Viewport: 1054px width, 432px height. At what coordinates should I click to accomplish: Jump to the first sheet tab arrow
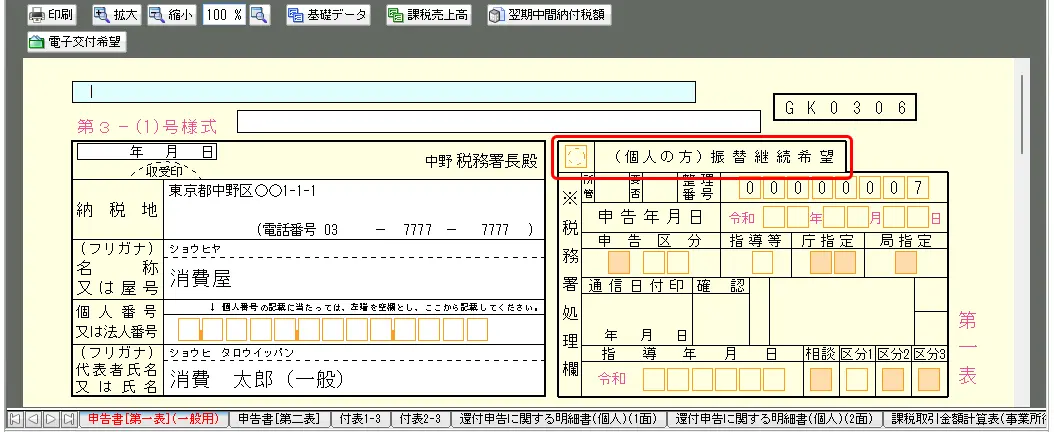pyautogui.click(x=14, y=419)
